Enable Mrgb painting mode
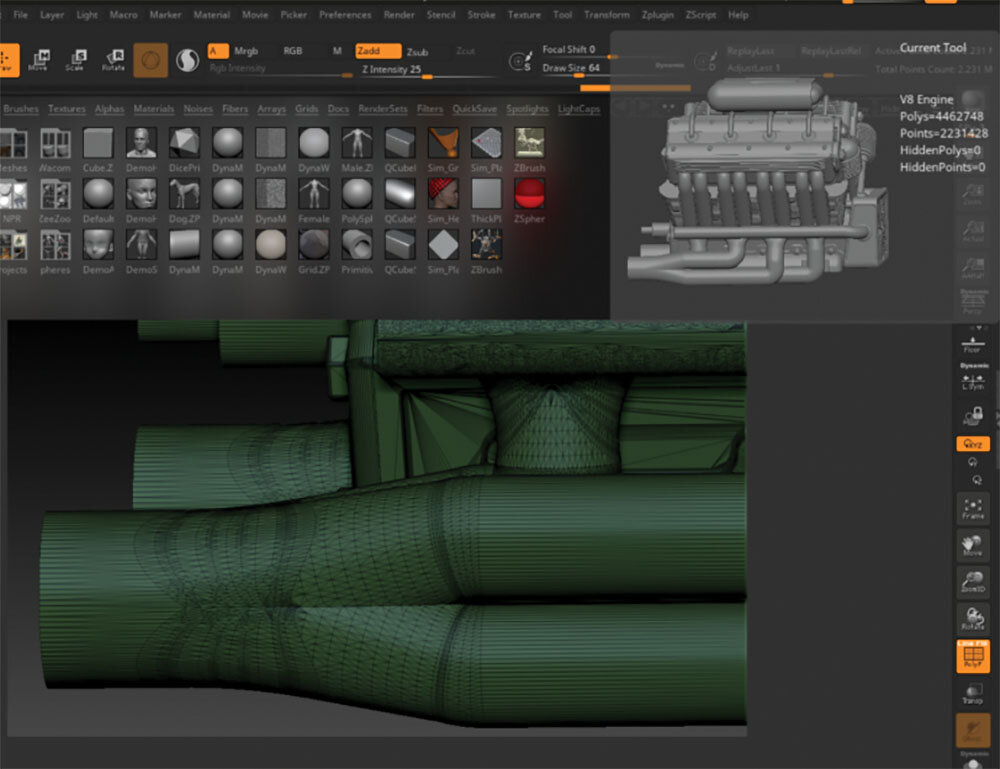 pos(246,51)
